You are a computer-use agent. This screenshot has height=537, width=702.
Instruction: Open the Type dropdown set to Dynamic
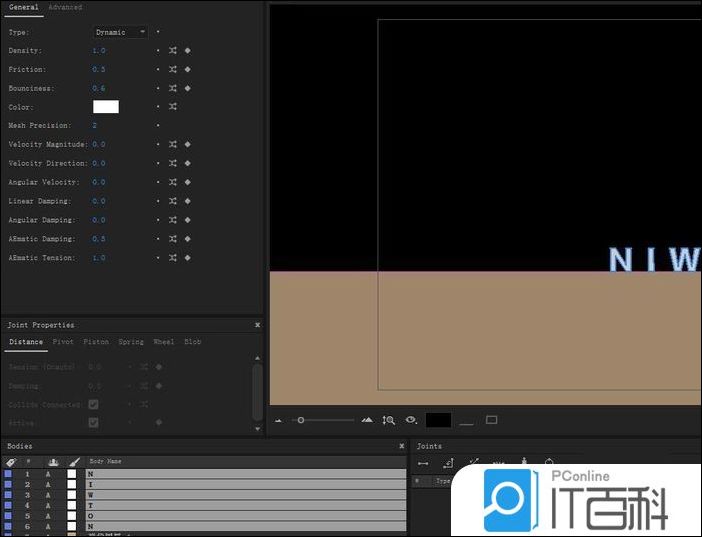(x=121, y=32)
